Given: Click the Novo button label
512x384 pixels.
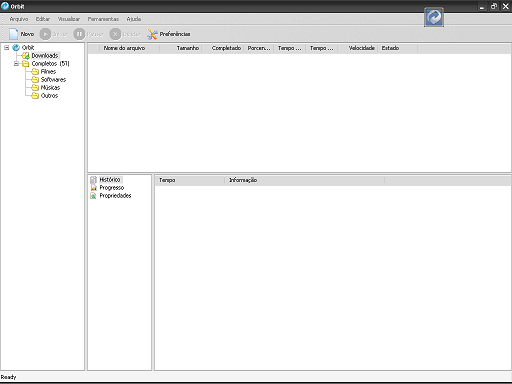Looking at the screenshot, I should click(27, 34).
